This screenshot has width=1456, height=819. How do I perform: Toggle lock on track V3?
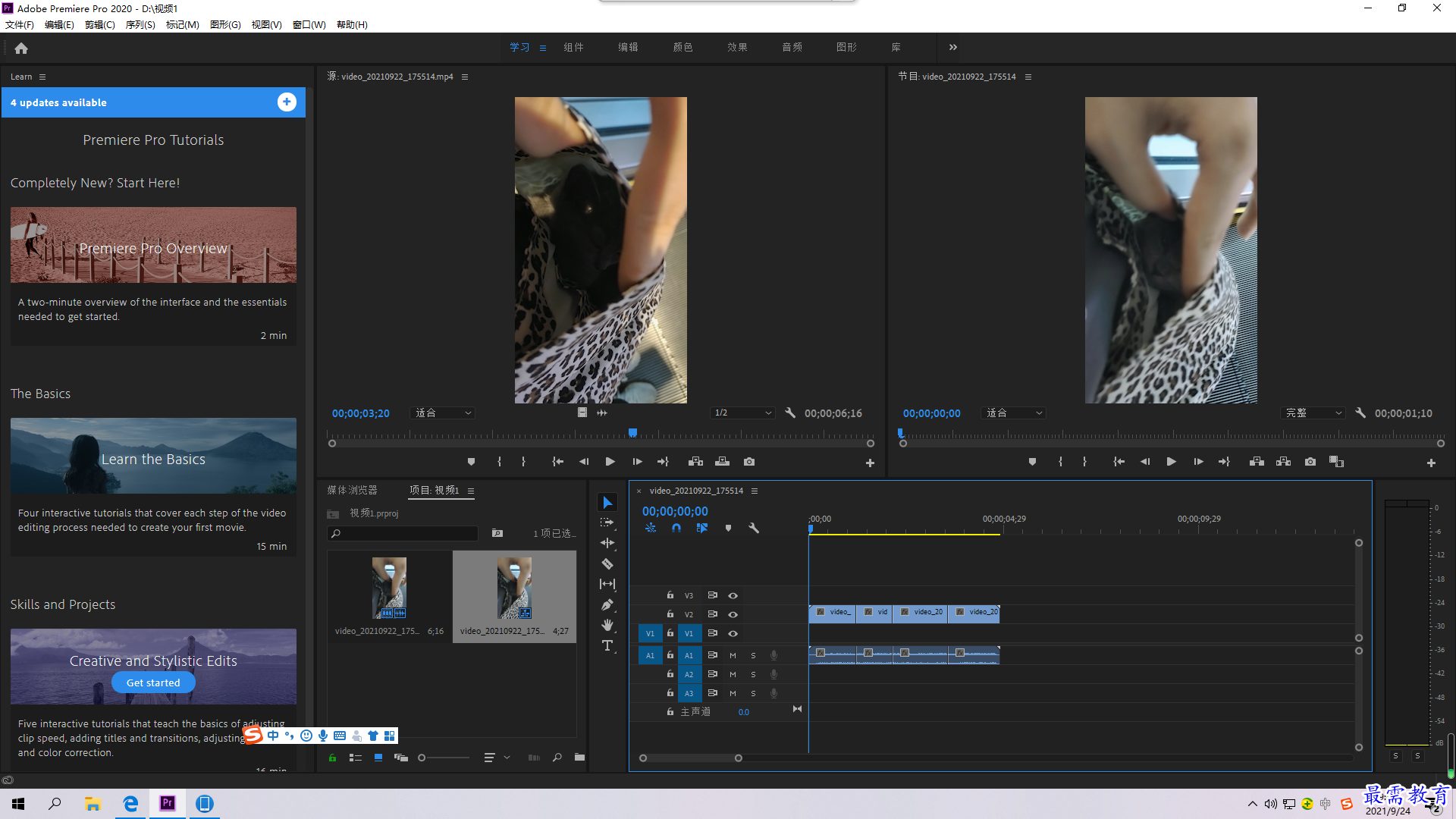pyautogui.click(x=670, y=595)
